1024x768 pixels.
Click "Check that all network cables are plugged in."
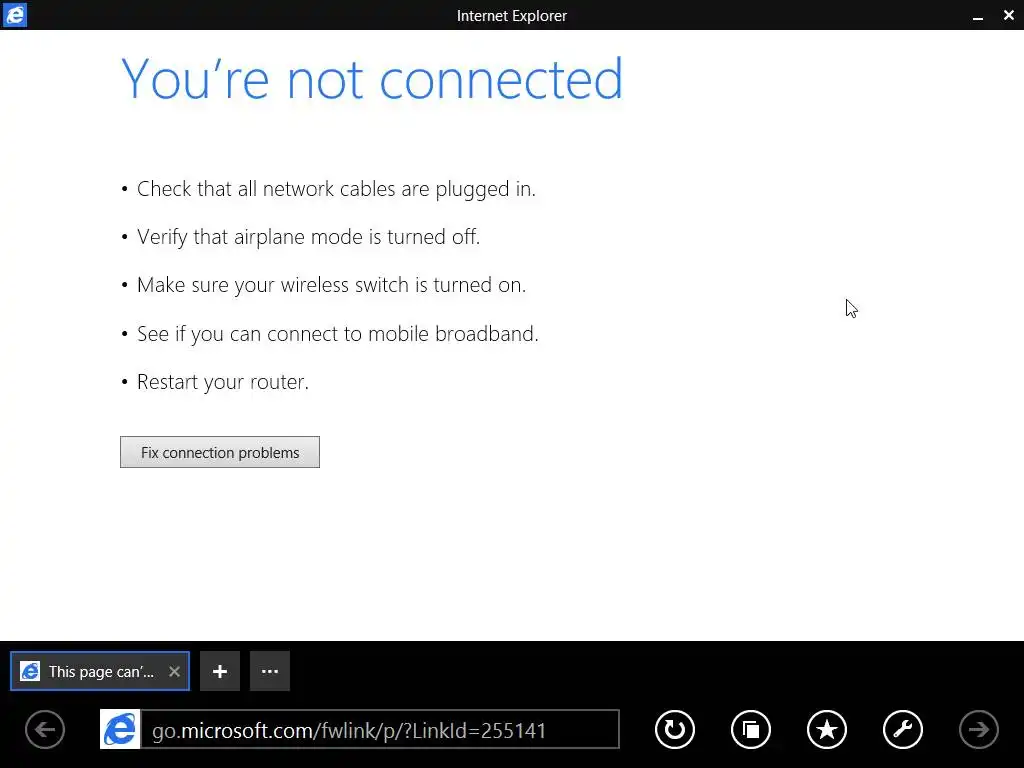coord(336,189)
